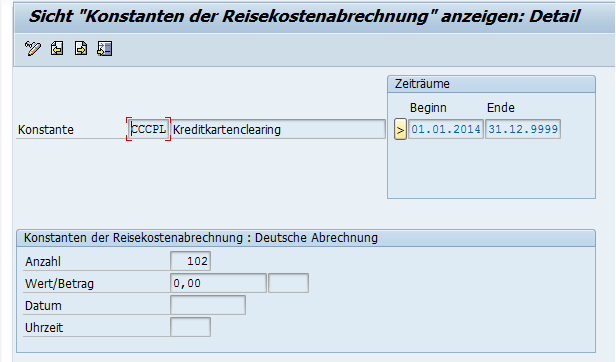
Task: Click the empty Datum field
Action: coord(208,305)
